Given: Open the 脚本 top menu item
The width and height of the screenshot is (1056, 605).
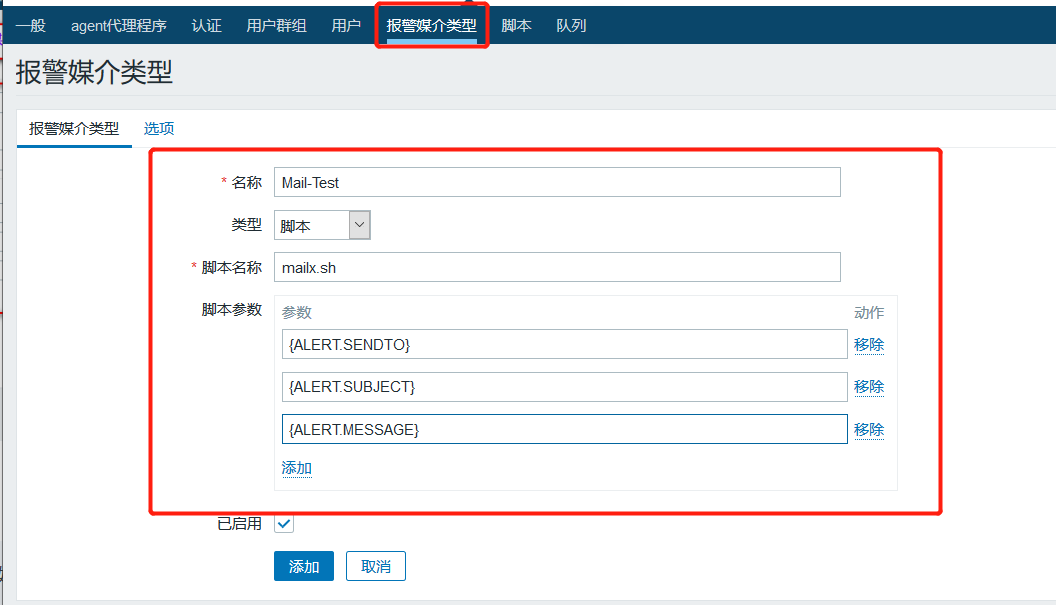Looking at the screenshot, I should pos(517,26).
